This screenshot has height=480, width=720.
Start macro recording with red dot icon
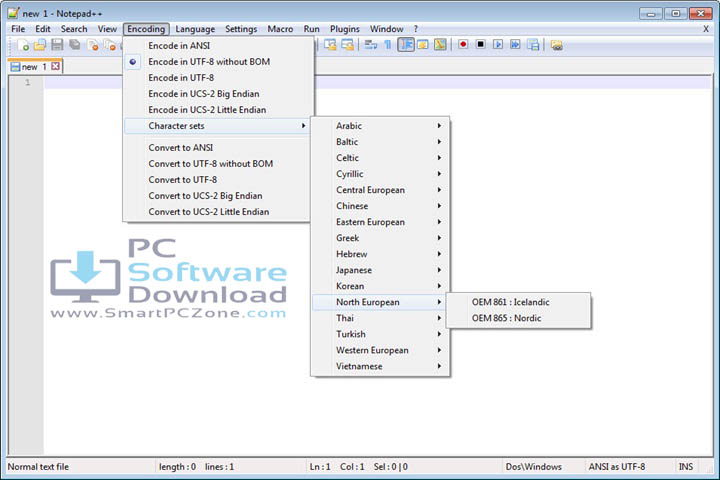tap(463, 45)
